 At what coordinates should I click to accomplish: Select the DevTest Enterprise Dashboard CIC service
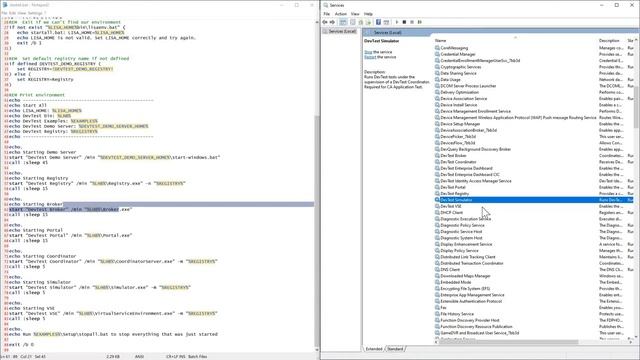469,175
